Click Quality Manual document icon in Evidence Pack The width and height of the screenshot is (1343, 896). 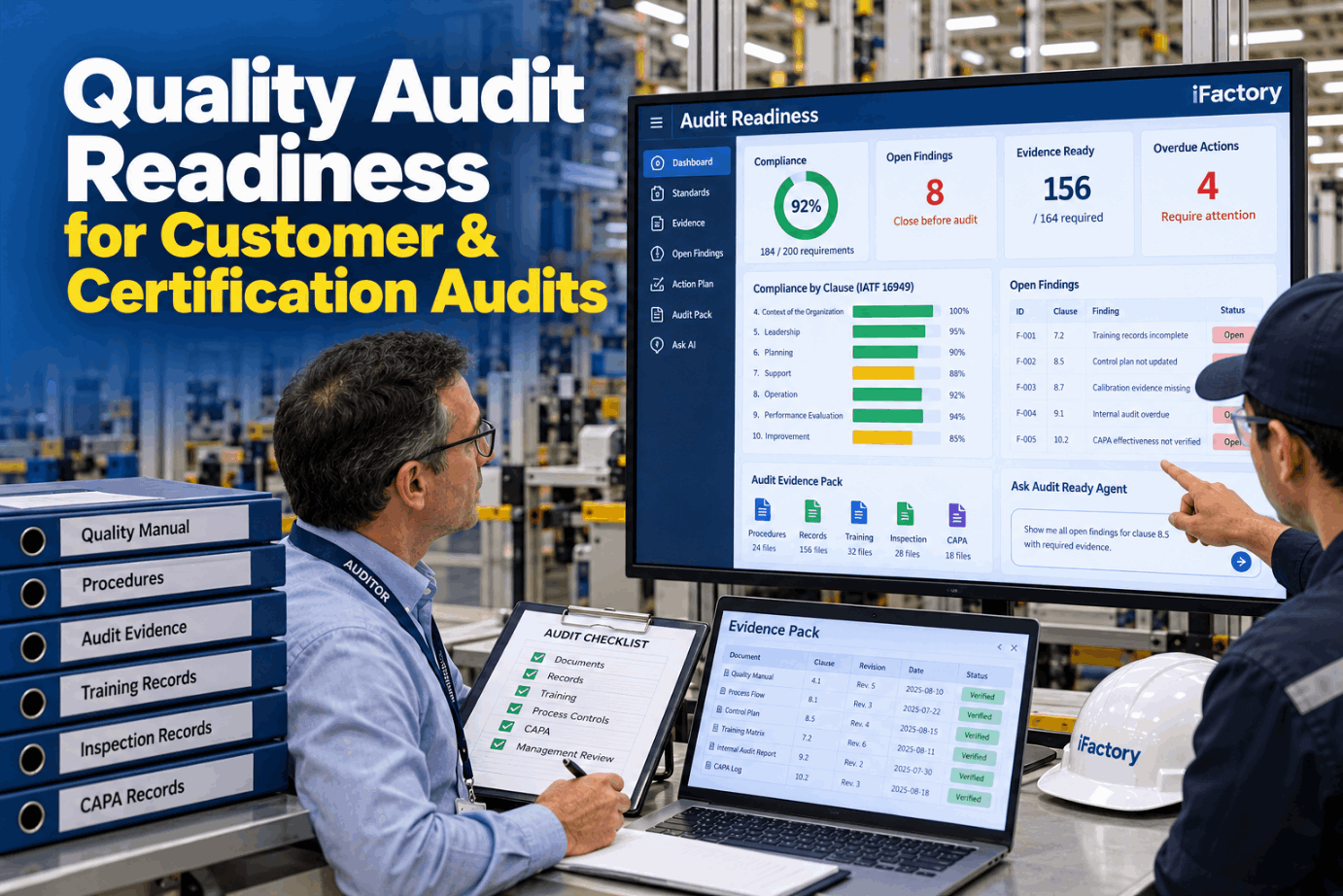pyautogui.click(x=727, y=672)
